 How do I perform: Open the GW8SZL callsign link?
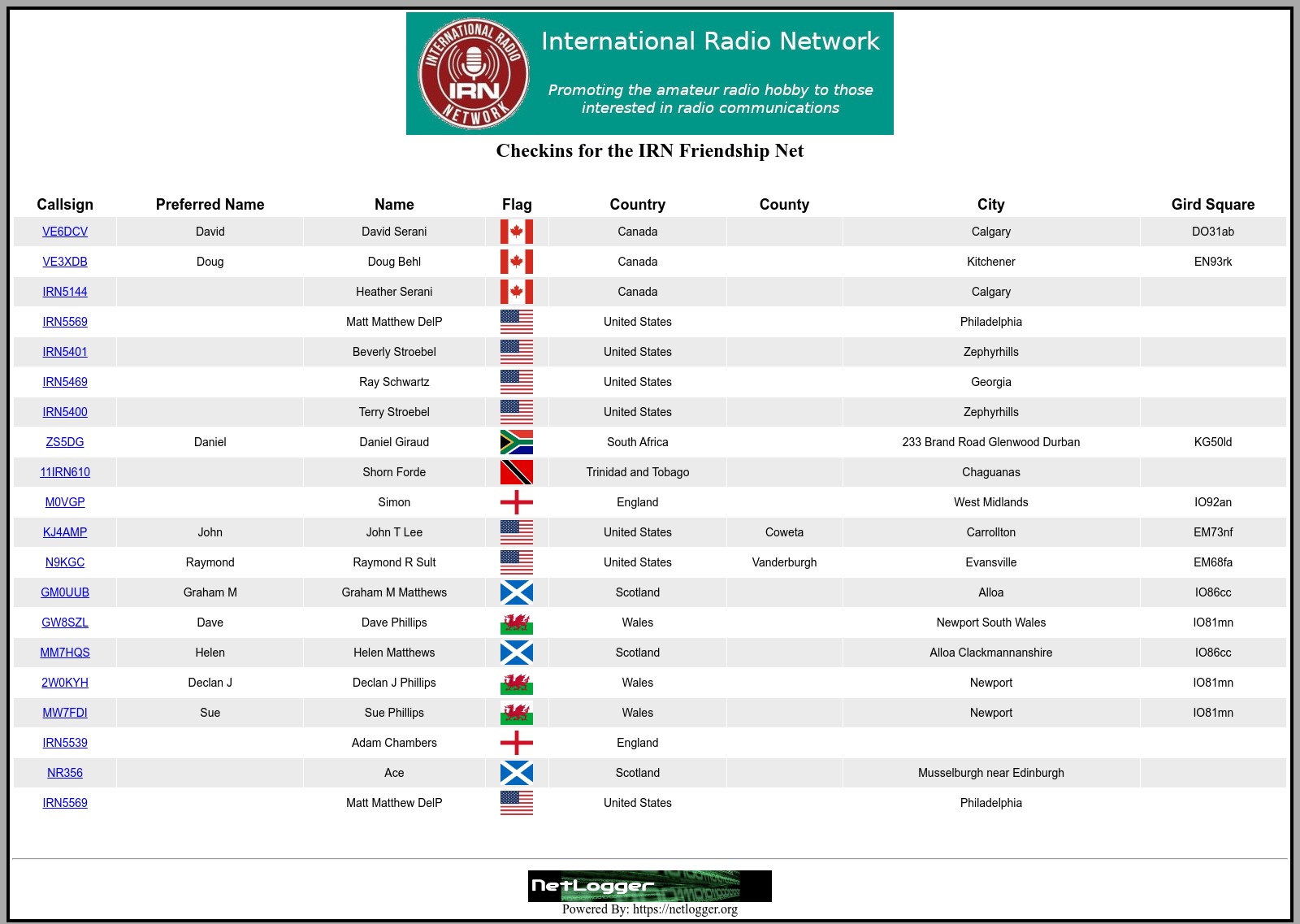coord(65,623)
